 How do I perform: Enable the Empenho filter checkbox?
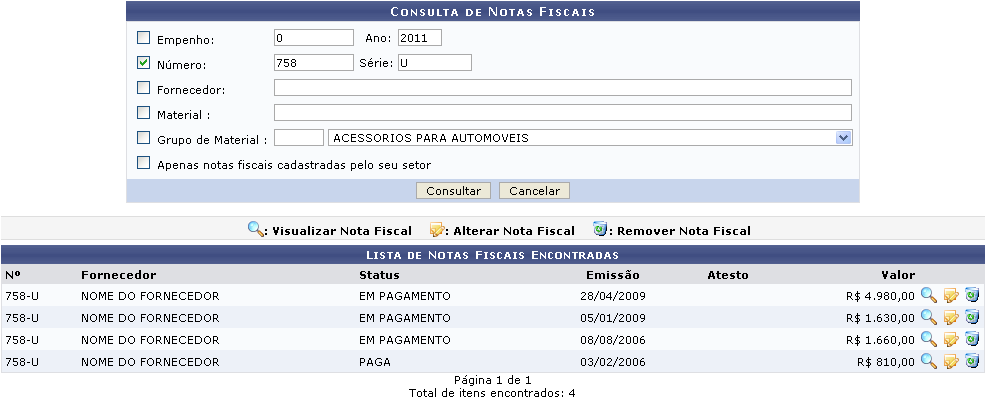coord(143,38)
